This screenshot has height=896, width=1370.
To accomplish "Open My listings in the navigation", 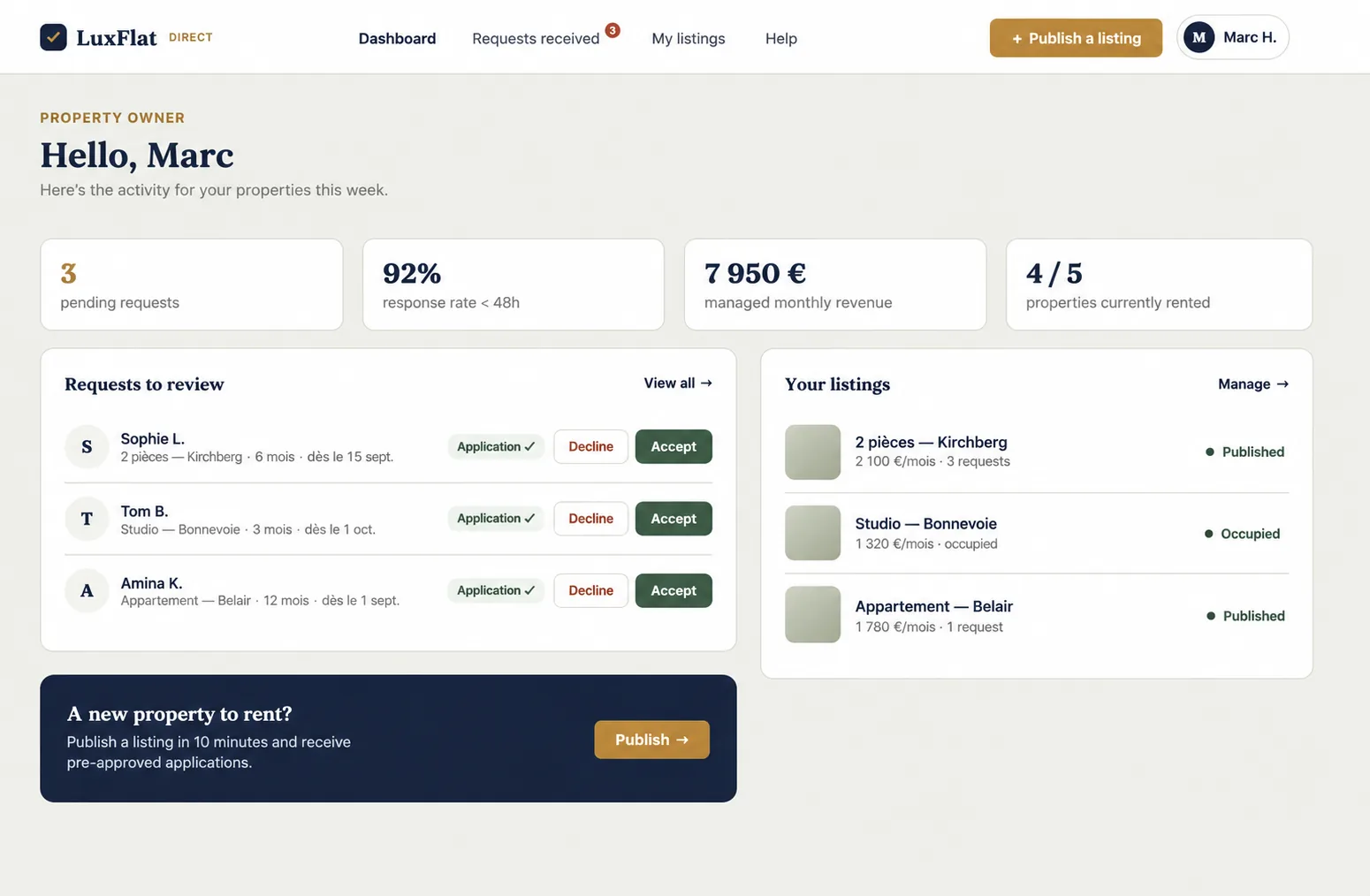I will click(x=689, y=38).
